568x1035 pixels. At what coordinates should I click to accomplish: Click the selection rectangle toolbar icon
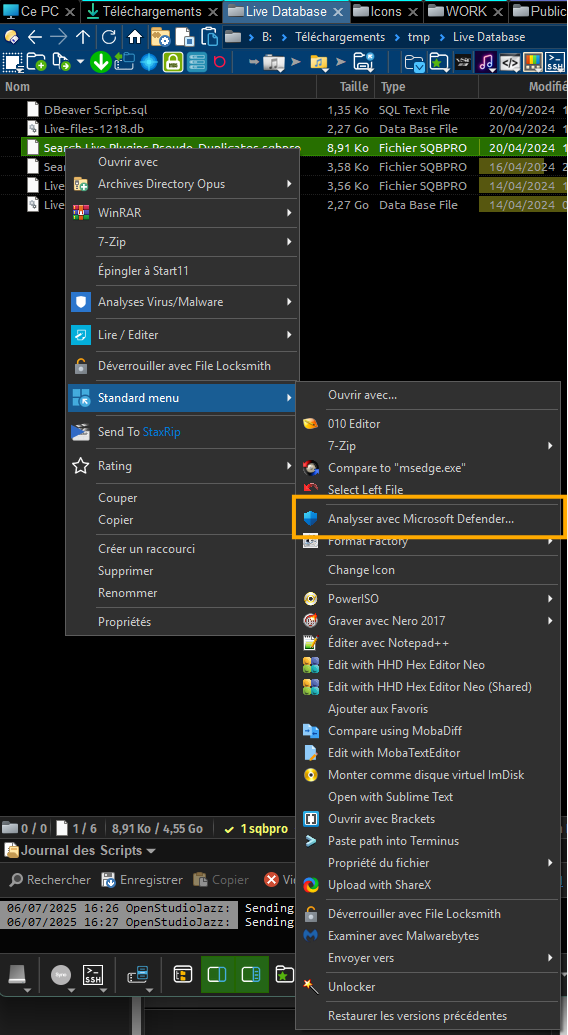click(13, 62)
